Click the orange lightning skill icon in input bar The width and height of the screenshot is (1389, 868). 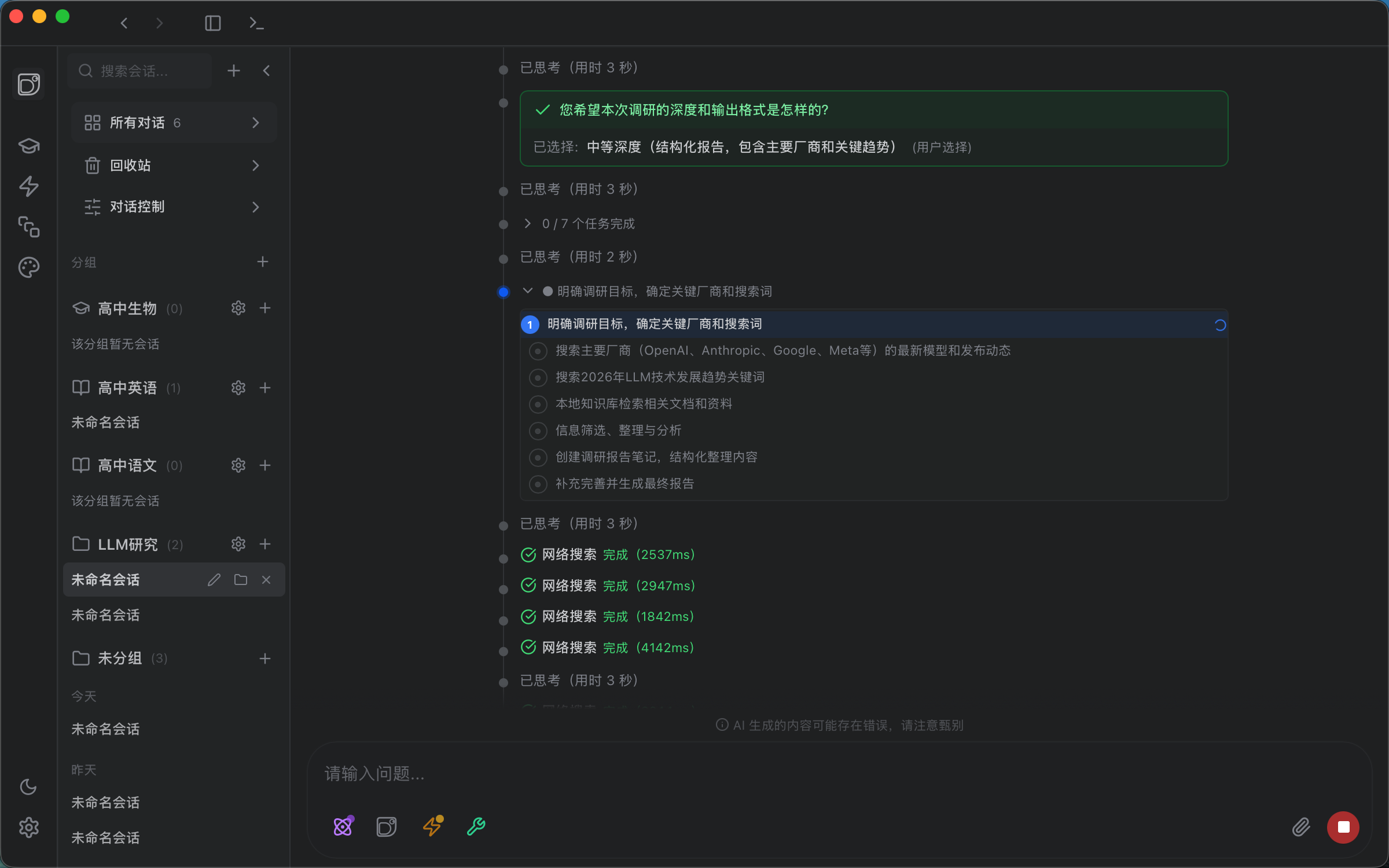click(x=431, y=826)
